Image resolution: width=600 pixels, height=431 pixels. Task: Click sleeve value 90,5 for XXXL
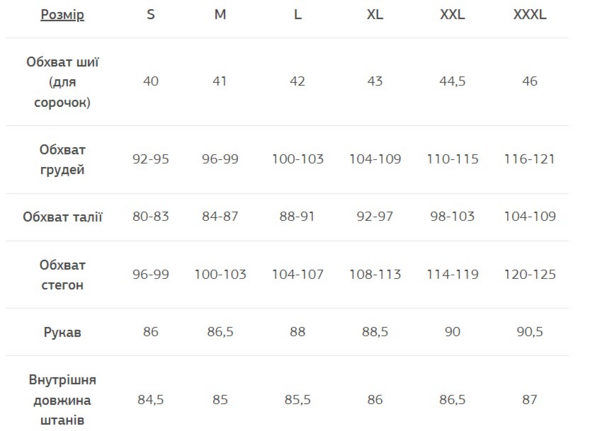click(530, 331)
